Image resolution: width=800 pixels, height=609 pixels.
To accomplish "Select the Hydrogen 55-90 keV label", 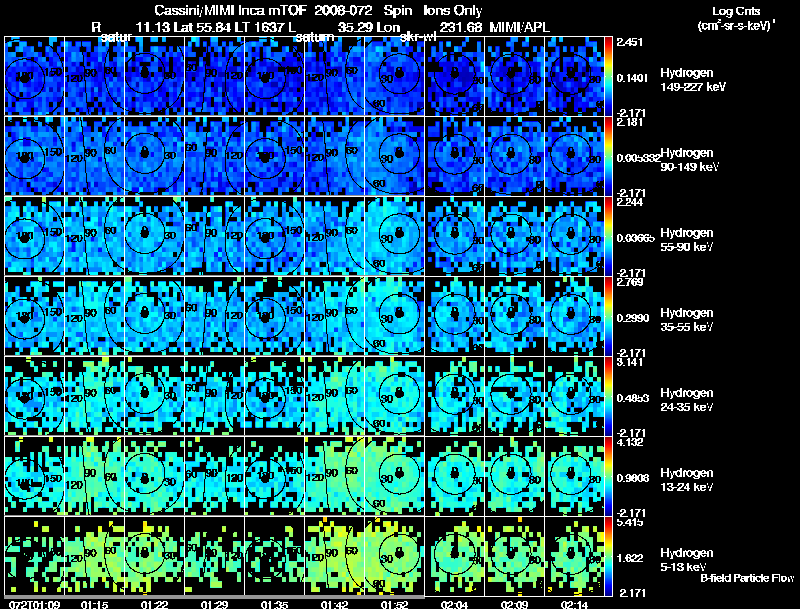I will (x=687, y=240).
